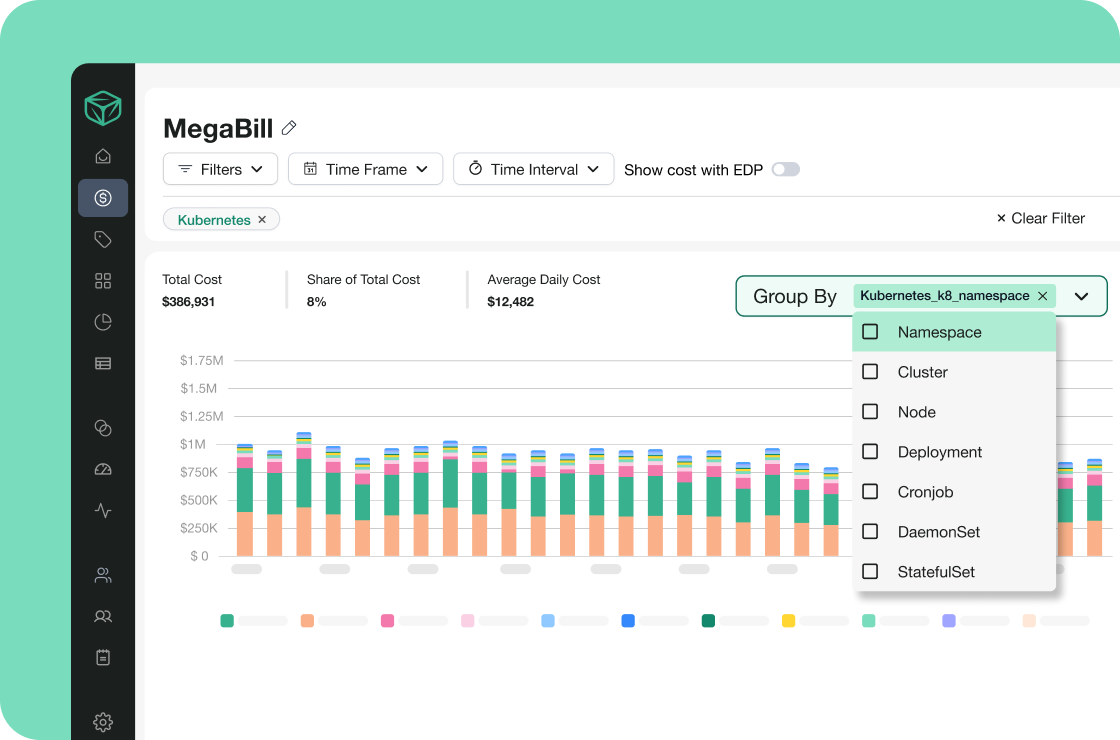Toggle Show cost with EDP switch
Viewport: 1120px width, 740px height.
(785, 170)
